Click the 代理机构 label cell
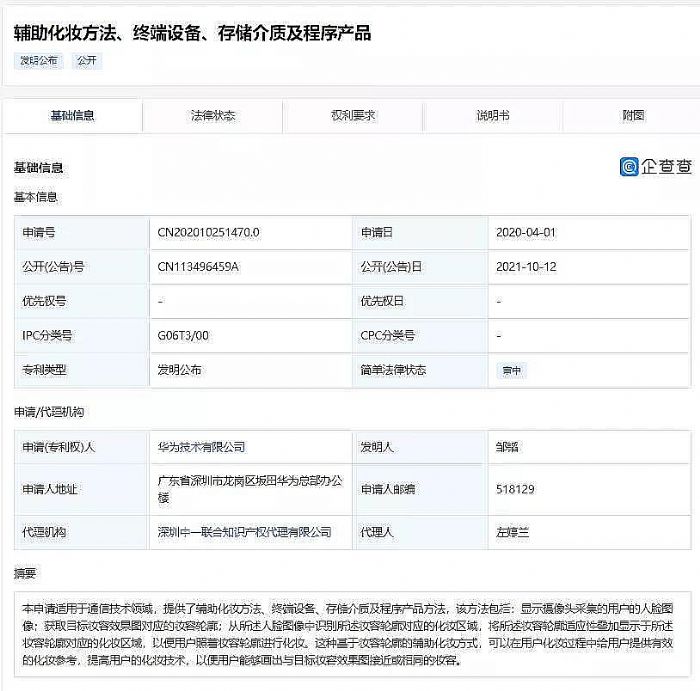 tap(82, 532)
